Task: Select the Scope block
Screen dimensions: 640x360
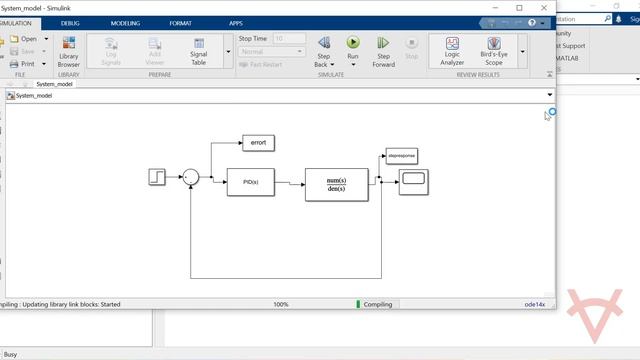Action: click(x=413, y=182)
